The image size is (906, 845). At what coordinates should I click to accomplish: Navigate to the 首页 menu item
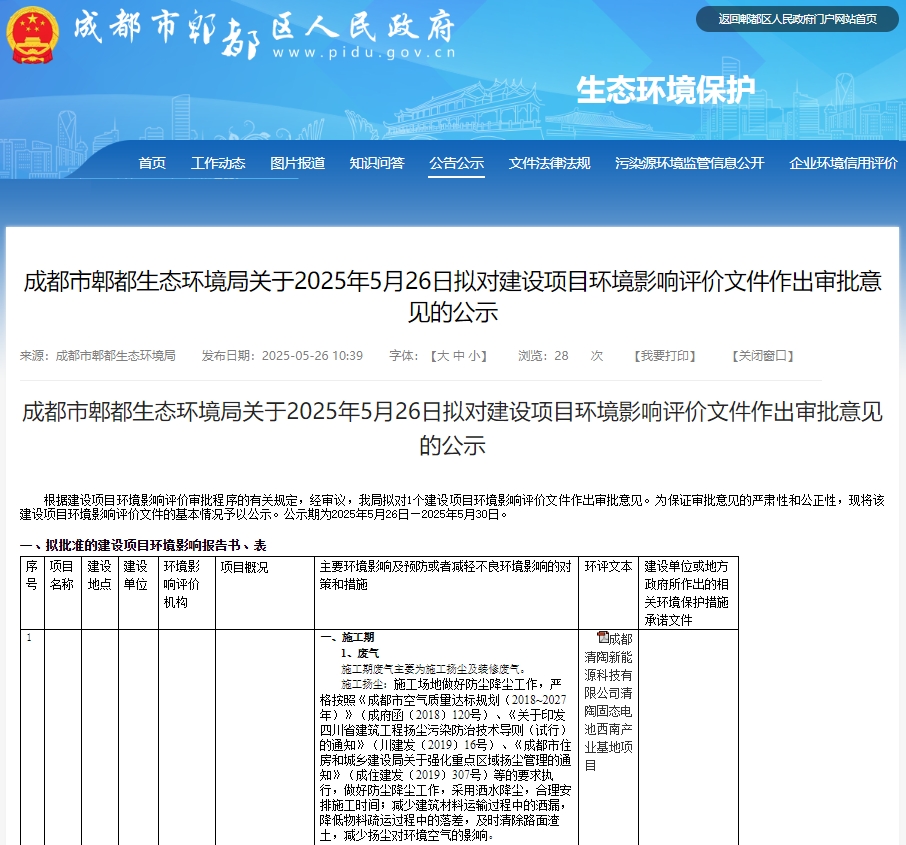tap(151, 163)
